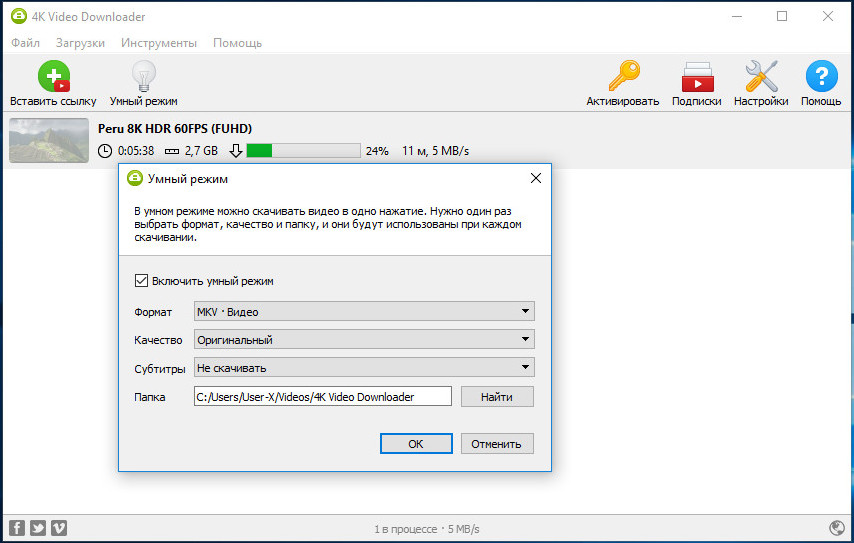Close the Умный режим dialog
The width and height of the screenshot is (854, 543).
coord(536,178)
